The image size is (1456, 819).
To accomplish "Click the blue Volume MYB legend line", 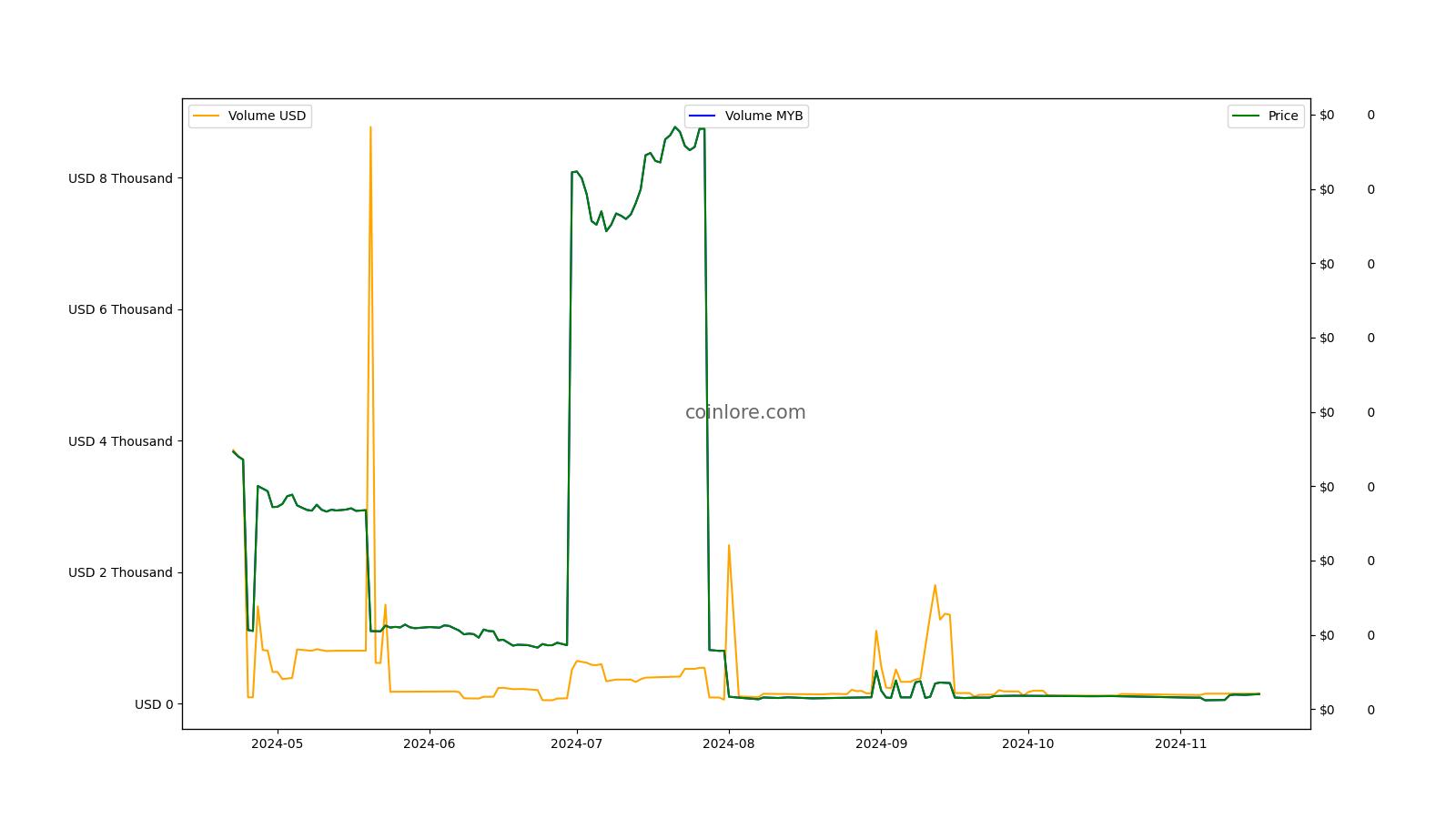I will 703,116.
